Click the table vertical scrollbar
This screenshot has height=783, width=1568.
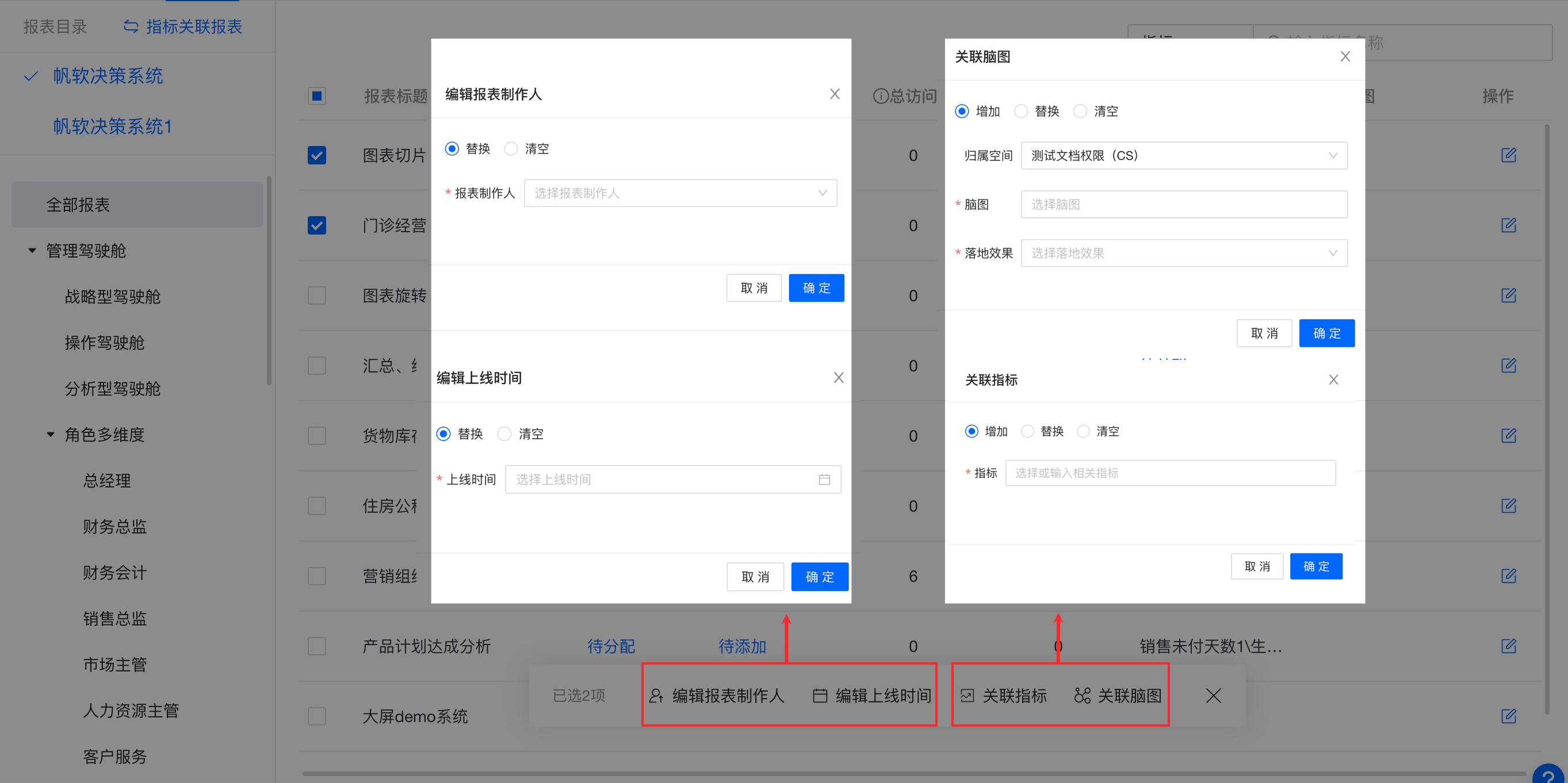coord(1546,420)
